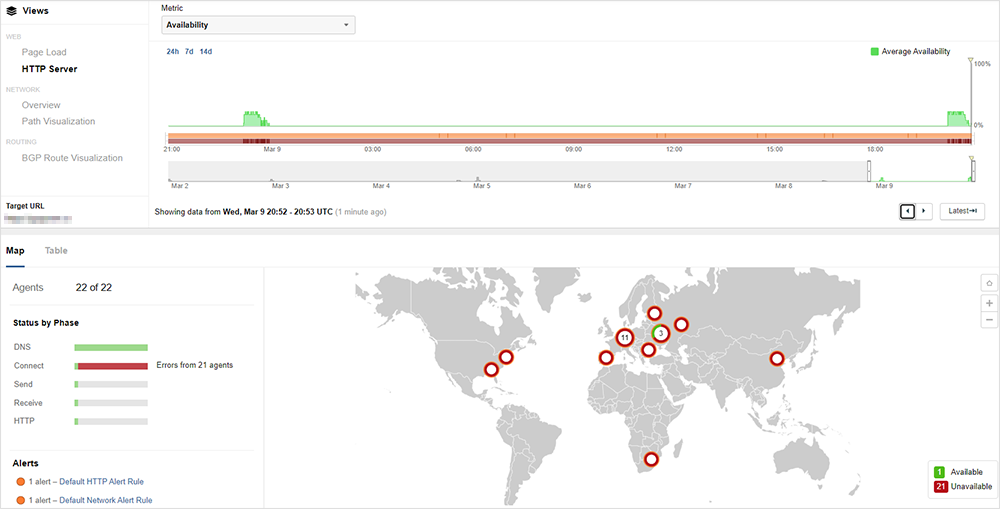This screenshot has width=1000, height=509.
Task: Toggle the red Unavailable legend filter
Action: pos(939,486)
